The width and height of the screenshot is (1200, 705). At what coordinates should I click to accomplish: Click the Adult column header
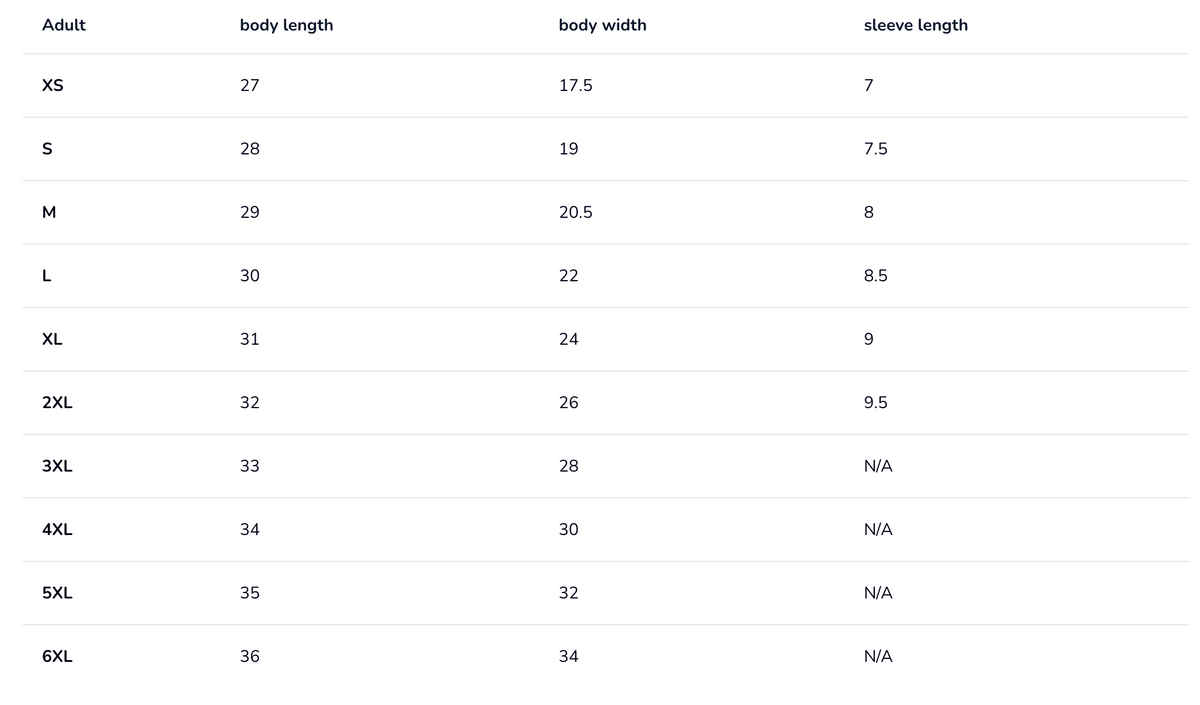click(x=64, y=25)
